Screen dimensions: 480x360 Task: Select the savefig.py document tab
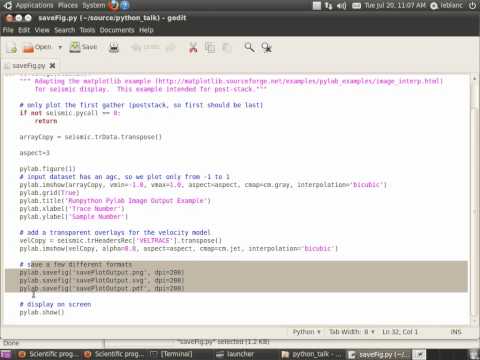pos(28,66)
